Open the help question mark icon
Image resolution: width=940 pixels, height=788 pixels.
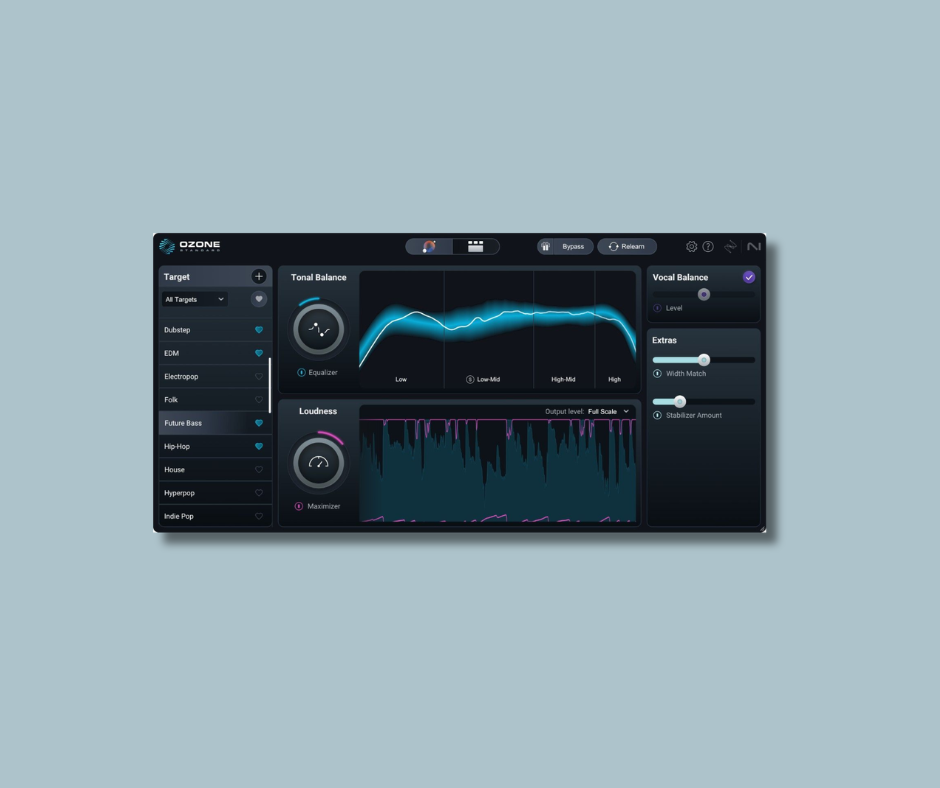pos(708,246)
